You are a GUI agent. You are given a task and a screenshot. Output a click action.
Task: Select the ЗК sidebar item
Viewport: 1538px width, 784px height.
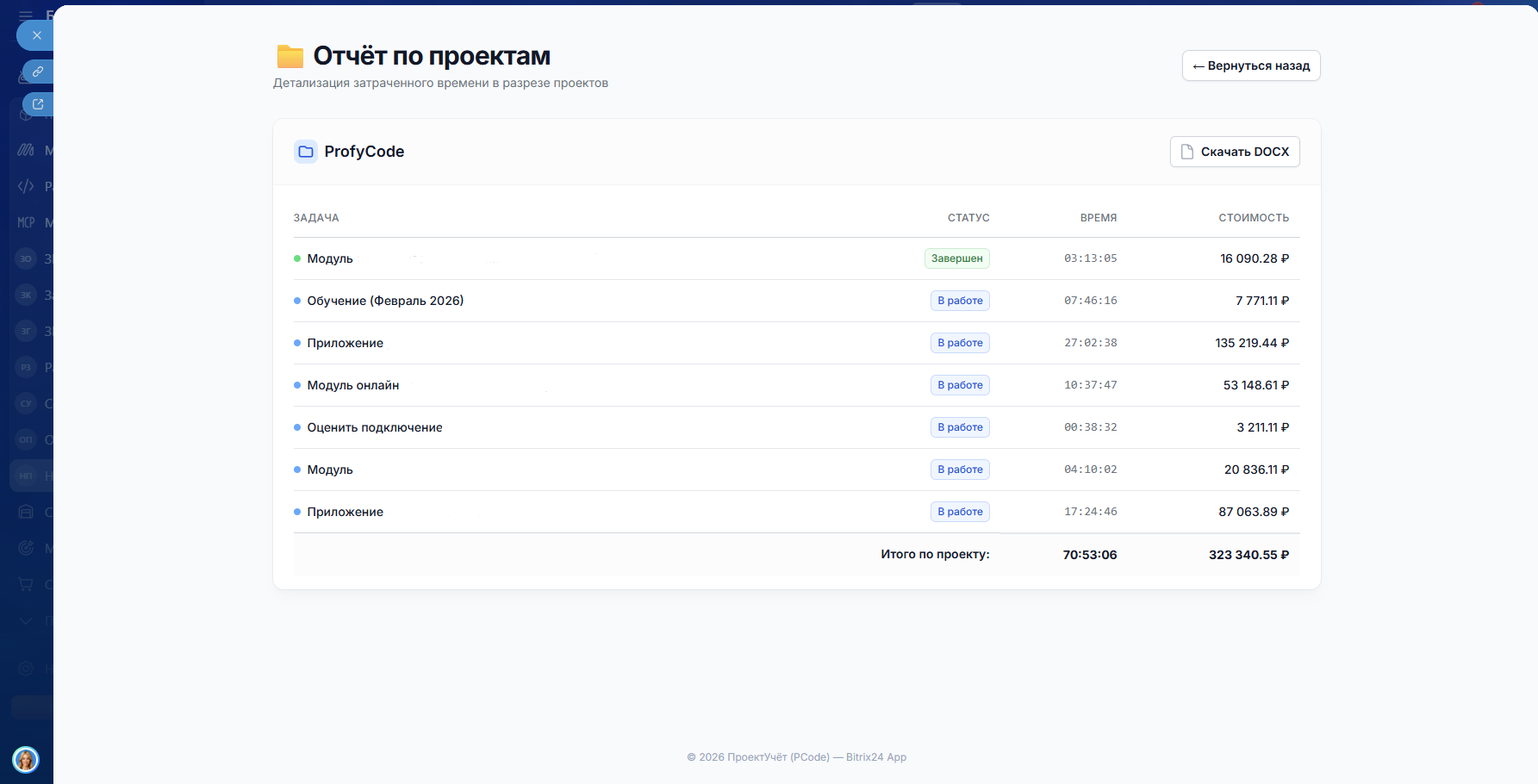click(26, 295)
